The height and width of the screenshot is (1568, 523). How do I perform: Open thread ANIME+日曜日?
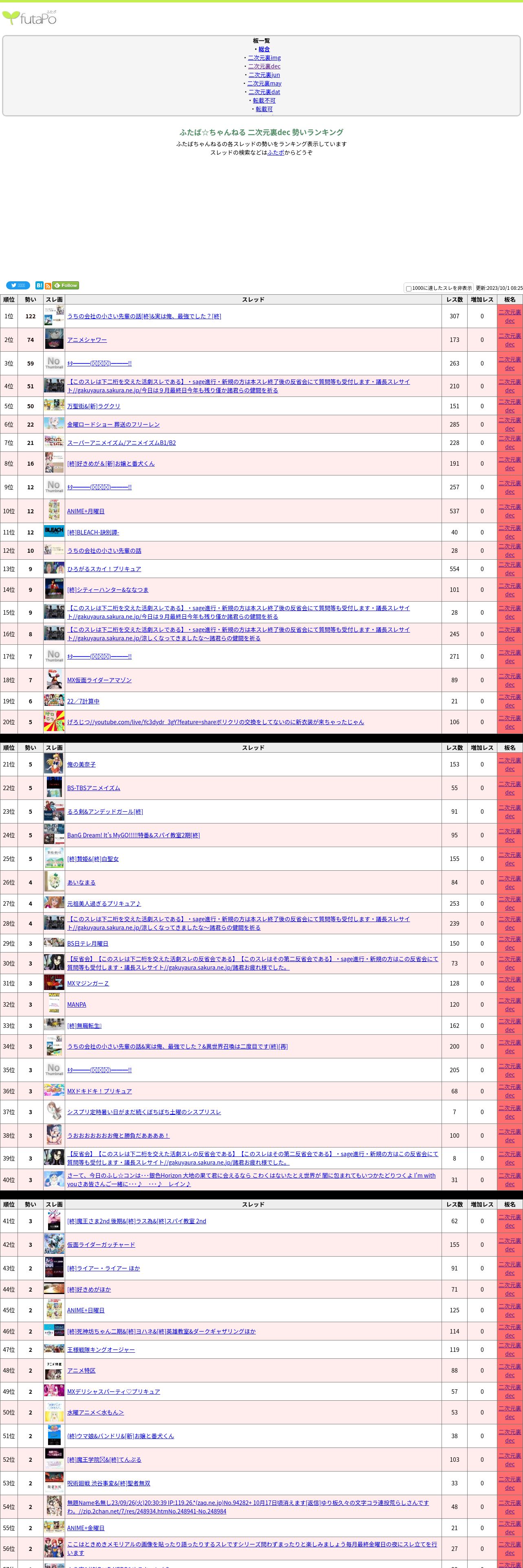click(86, 1310)
